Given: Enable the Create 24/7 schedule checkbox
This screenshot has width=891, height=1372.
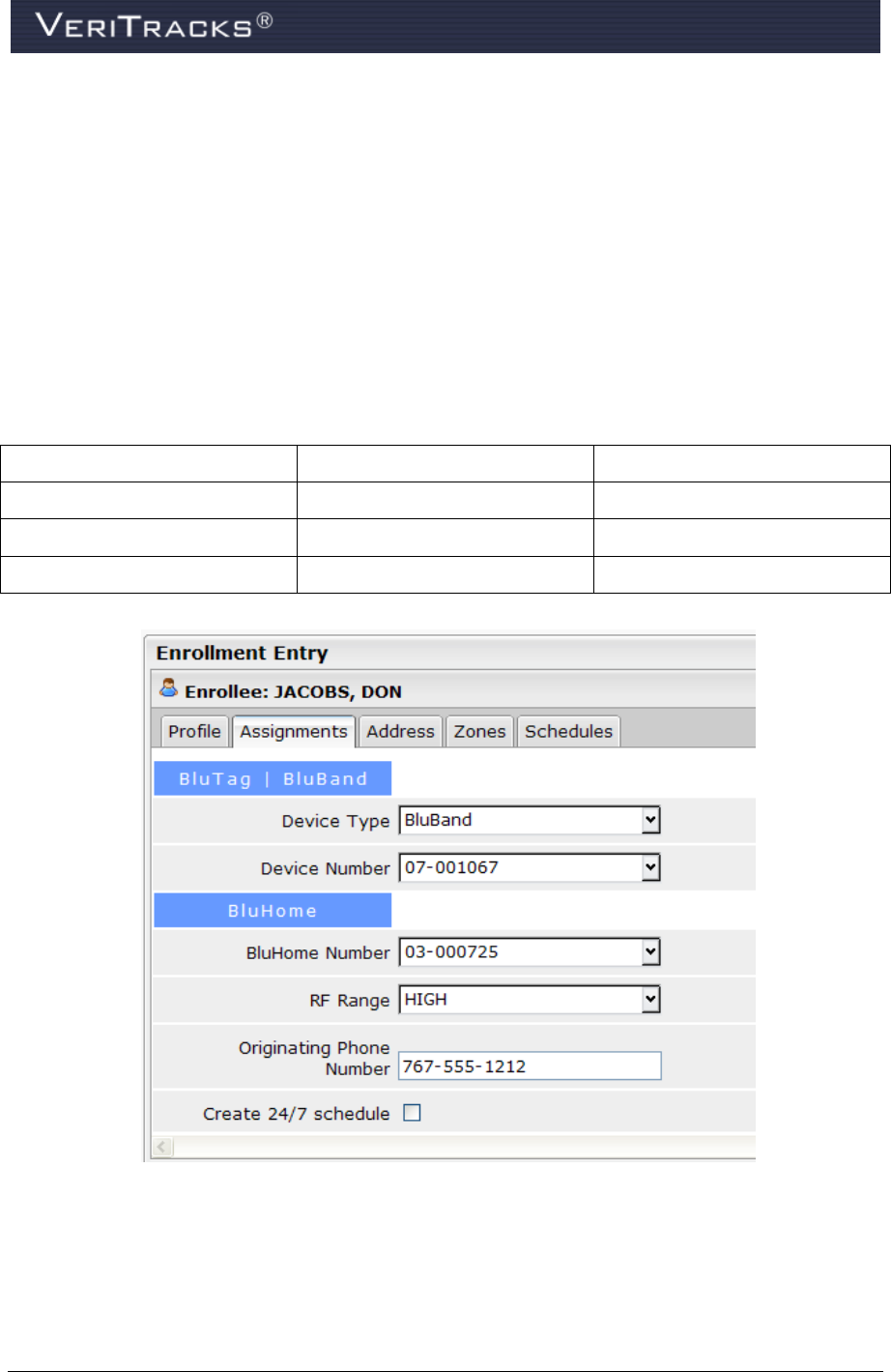Looking at the screenshot, I should tap(412, 1113).
